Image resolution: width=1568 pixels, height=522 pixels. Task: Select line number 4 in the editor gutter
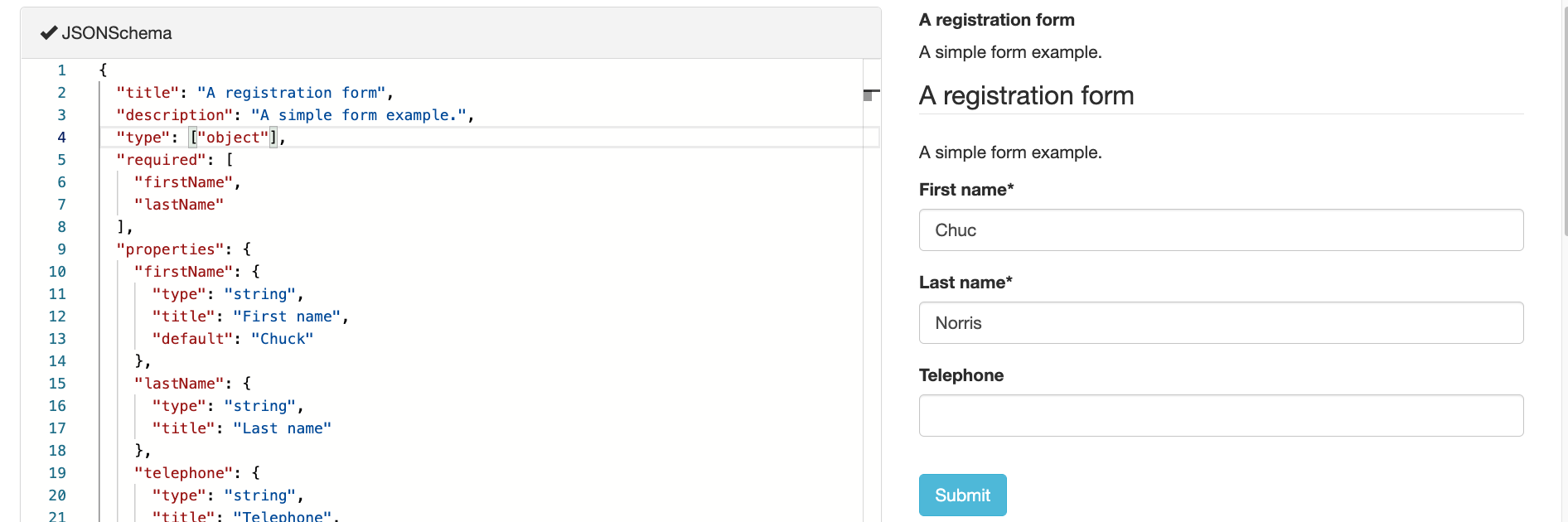pos(61,138)
